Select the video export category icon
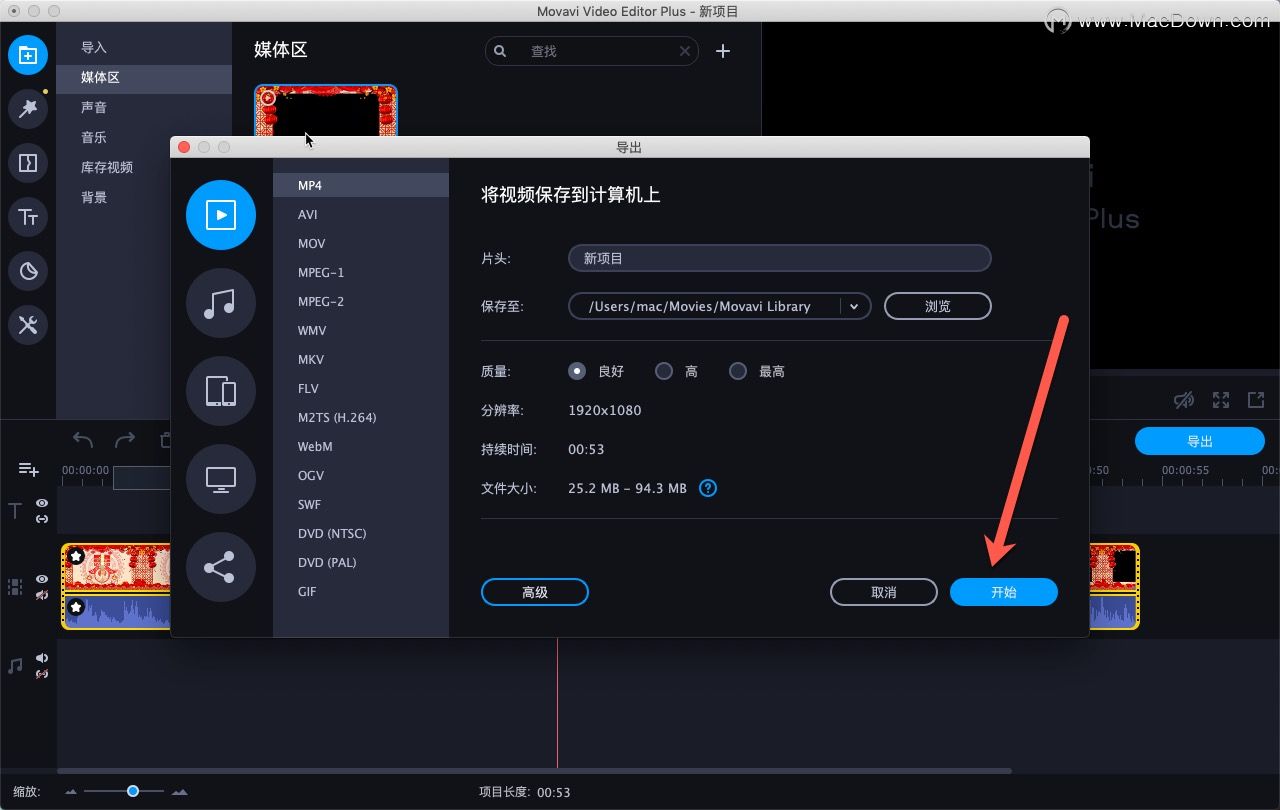The image size is (1280, 810). pyautogui.click(x=221, y=215)
